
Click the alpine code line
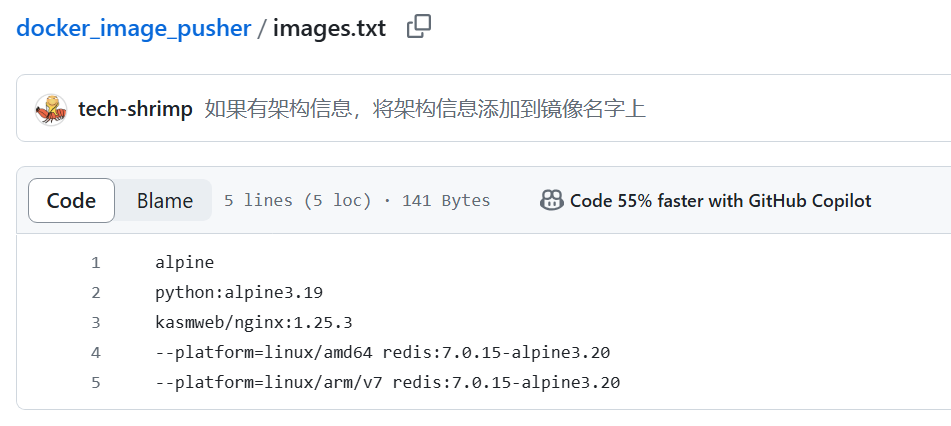pos(184,263)
